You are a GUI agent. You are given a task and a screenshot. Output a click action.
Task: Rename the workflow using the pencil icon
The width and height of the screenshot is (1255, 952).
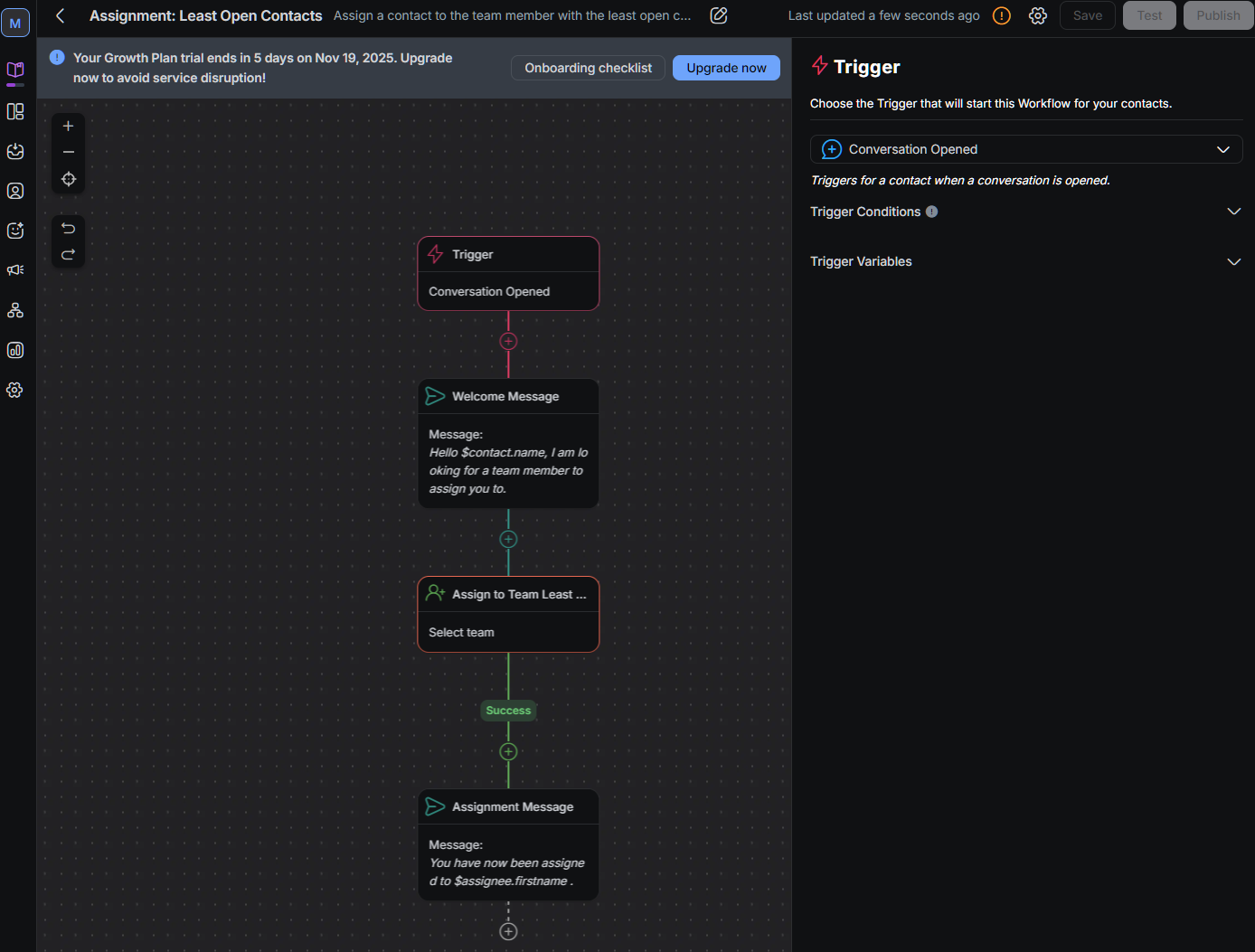click(x=719, y=15)
